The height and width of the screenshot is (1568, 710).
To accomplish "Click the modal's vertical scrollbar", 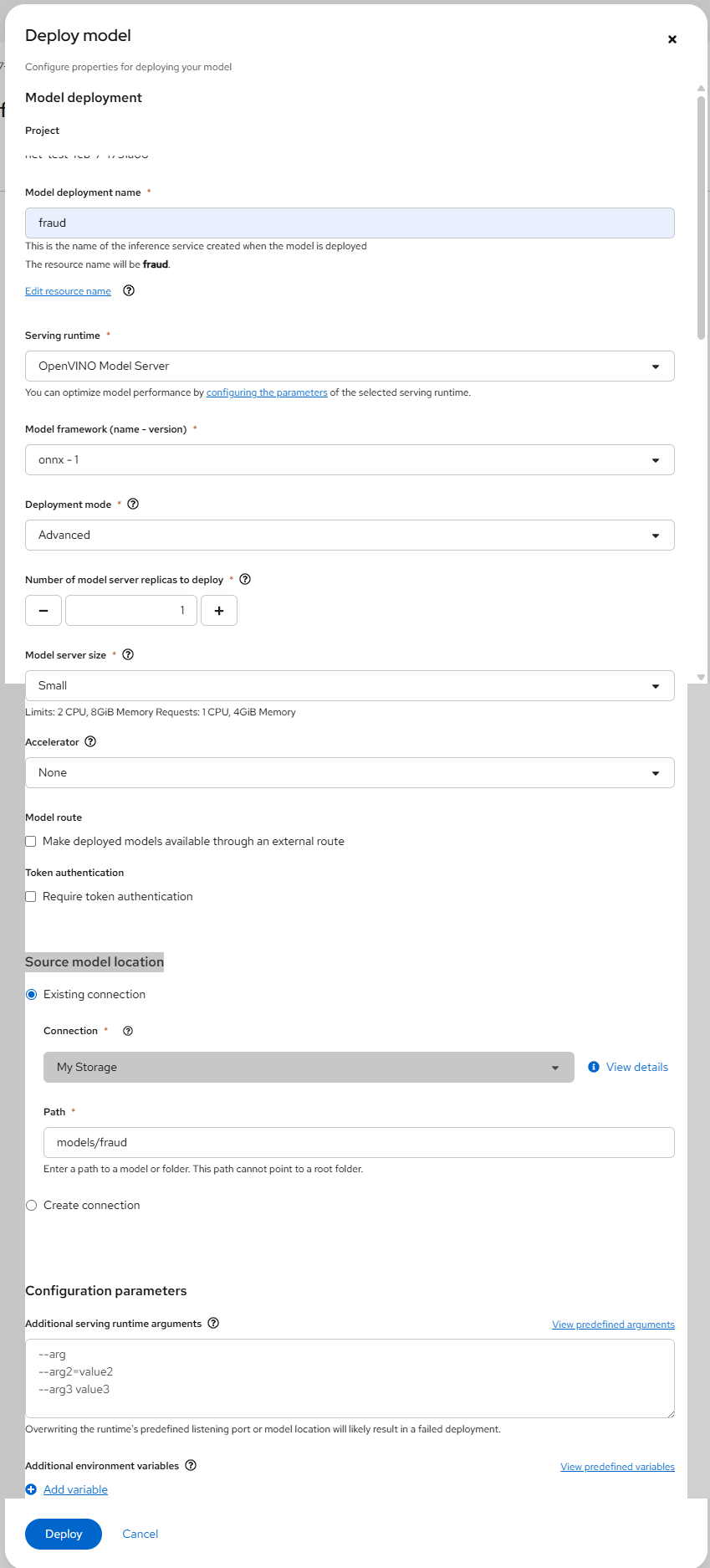I will (x=701, y=218).
